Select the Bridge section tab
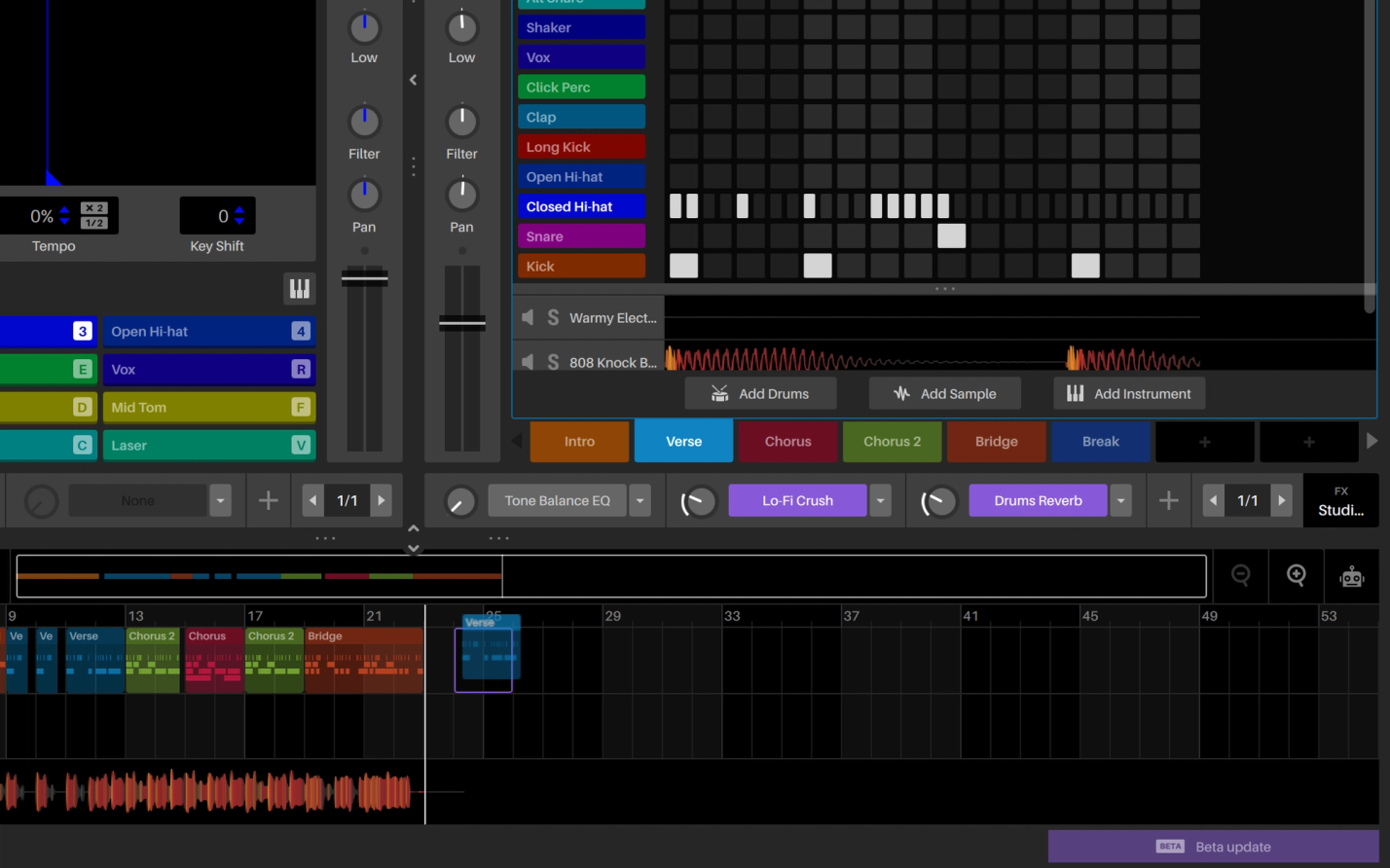1390x868 pixels. click(x=996, y=441)
